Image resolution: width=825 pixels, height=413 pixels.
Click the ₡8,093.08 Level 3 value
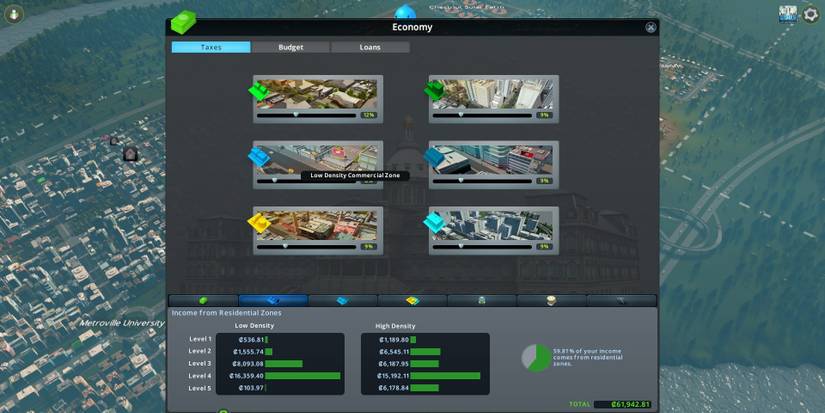pyautogui.click(x=248, y=364)
